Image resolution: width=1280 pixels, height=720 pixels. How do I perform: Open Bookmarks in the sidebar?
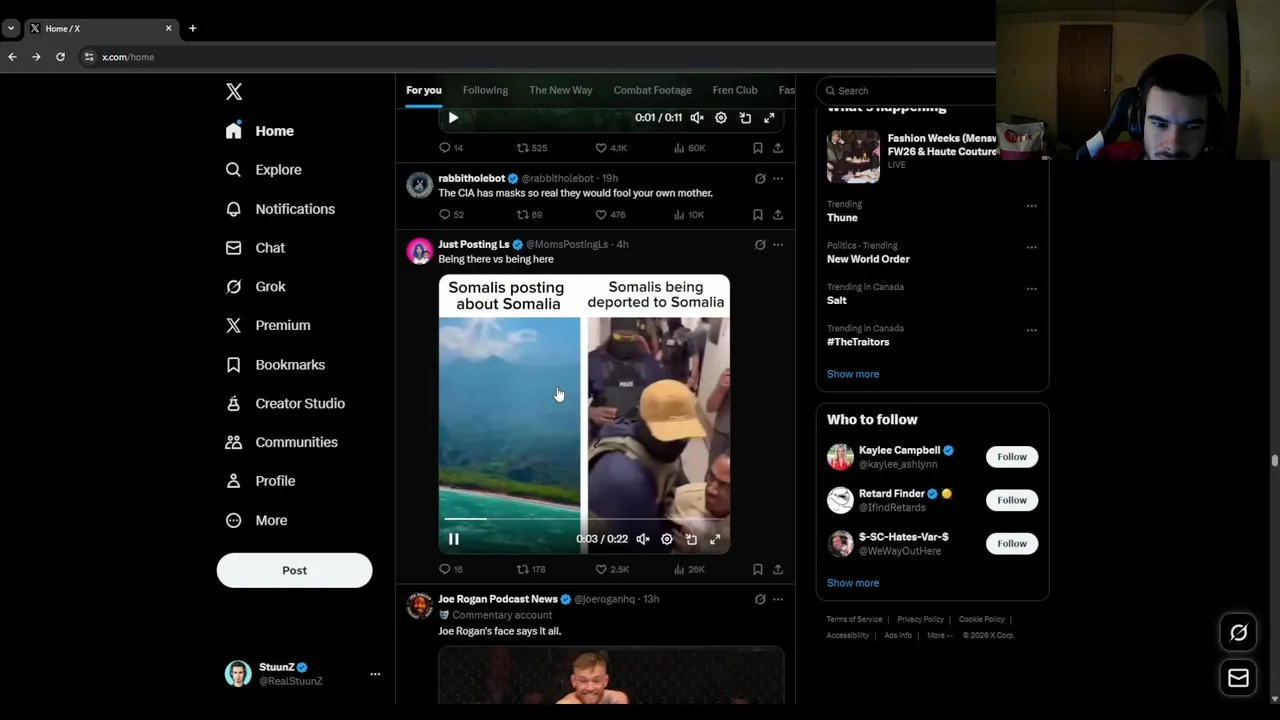tap(275, 365)
